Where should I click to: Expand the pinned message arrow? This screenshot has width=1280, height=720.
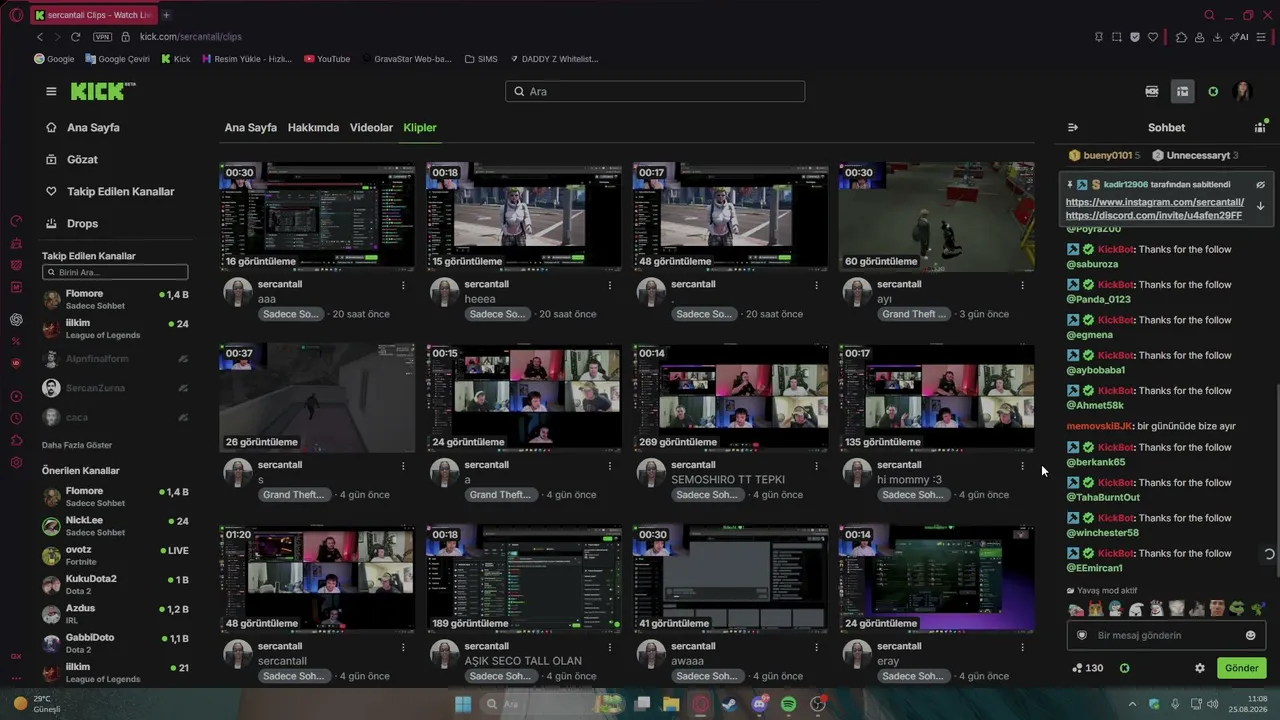tap(1260, 206)
